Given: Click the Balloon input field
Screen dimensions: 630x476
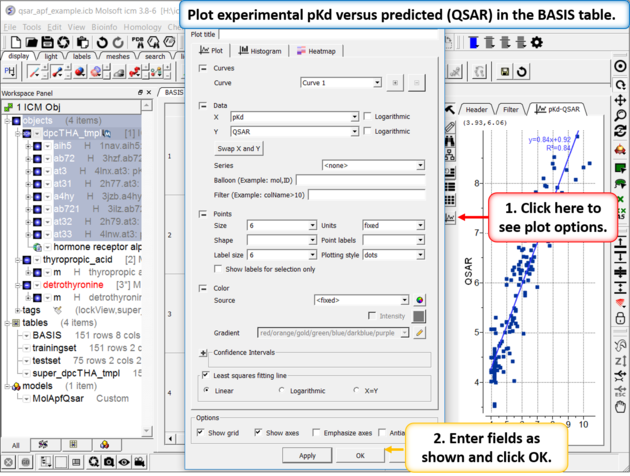Looking at the screenshot, I should pos(360,181).
